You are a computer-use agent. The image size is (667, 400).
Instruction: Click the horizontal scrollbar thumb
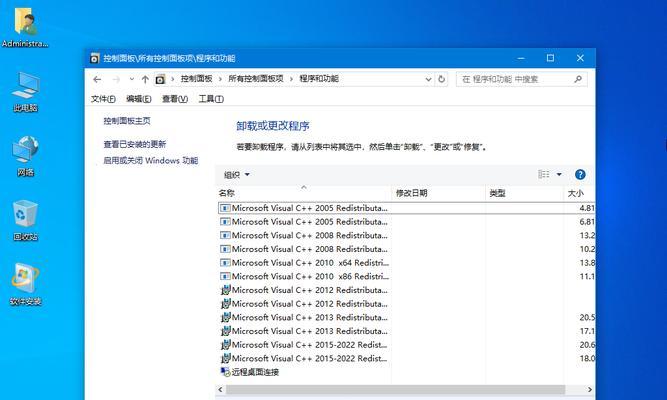click(x=396, y=389)
